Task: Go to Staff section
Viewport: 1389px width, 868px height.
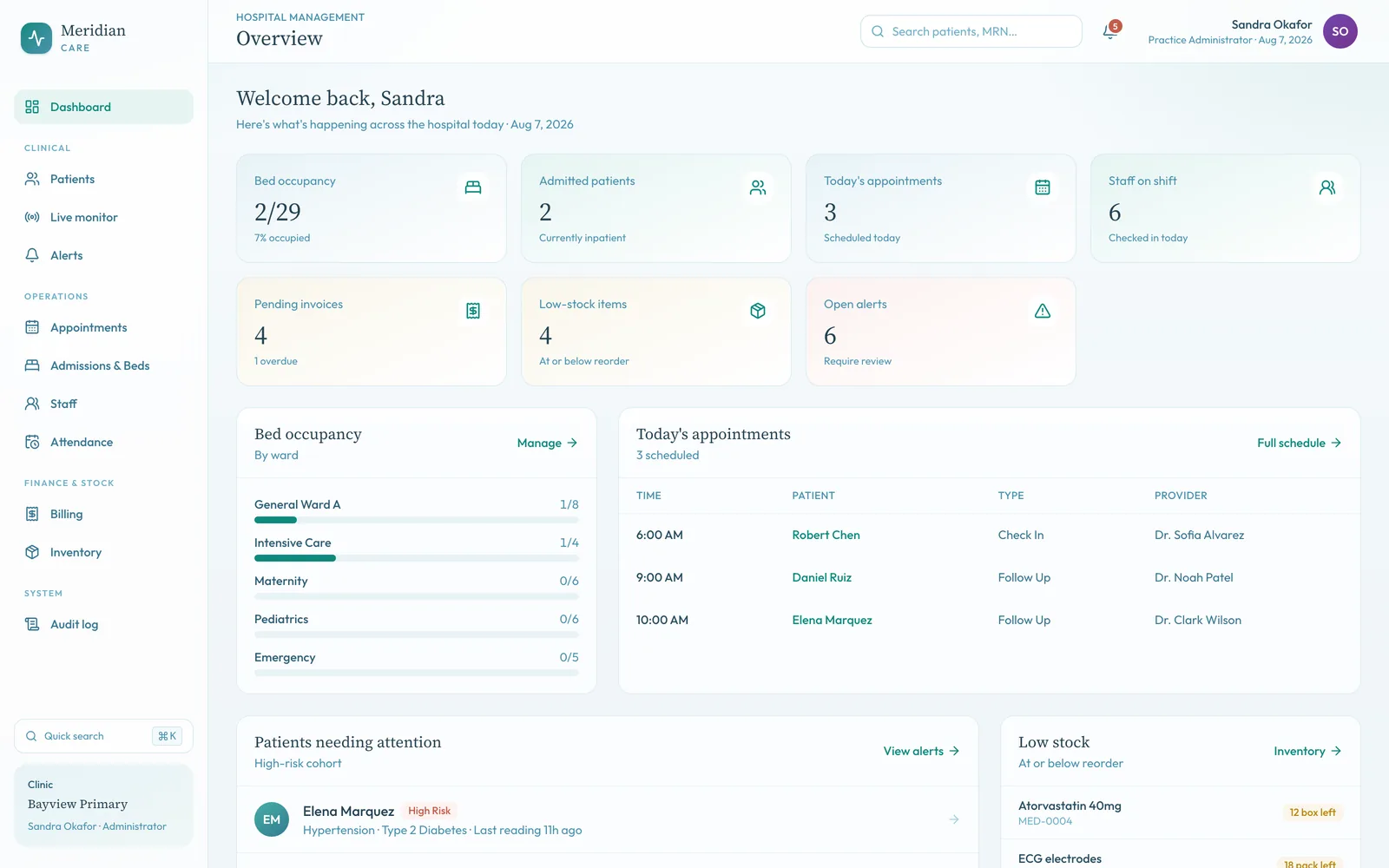Action: [103, 404]
